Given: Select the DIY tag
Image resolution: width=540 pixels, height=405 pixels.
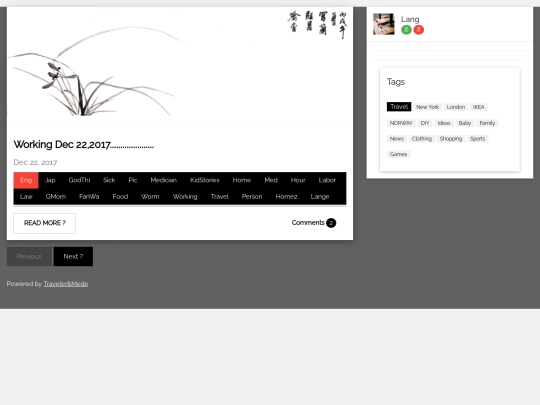Looking at the screenshot, I should [425, 123].
